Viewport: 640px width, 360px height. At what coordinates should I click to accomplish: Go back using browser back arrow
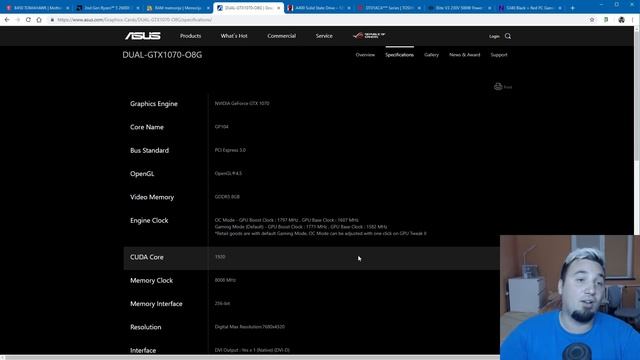[7, 20]
